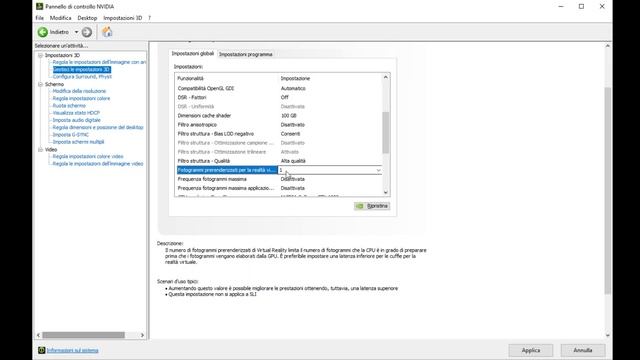
Task: Open the File menu
Action: pos(40,18)
